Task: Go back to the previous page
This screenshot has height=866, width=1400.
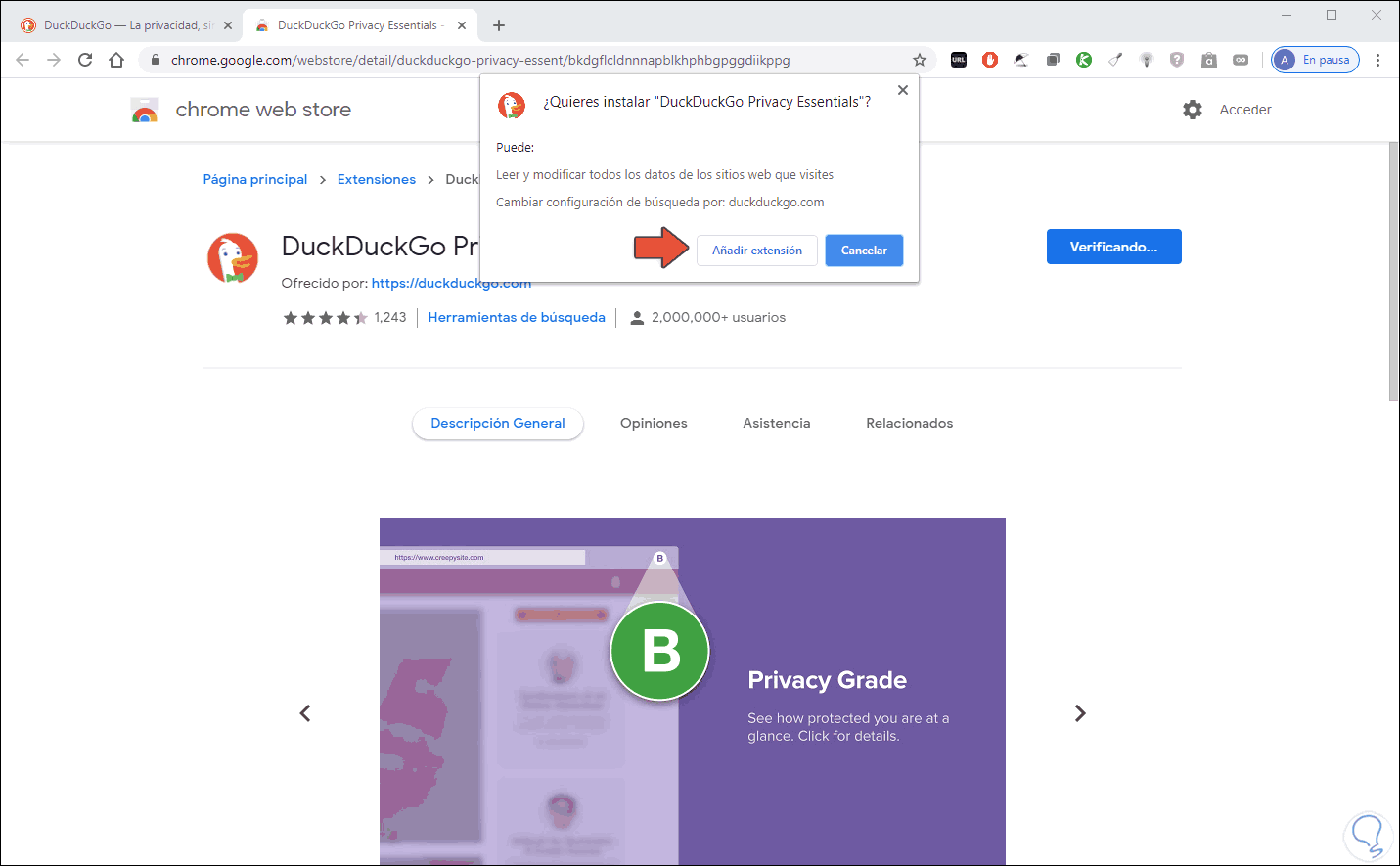Action: [23, 60]
